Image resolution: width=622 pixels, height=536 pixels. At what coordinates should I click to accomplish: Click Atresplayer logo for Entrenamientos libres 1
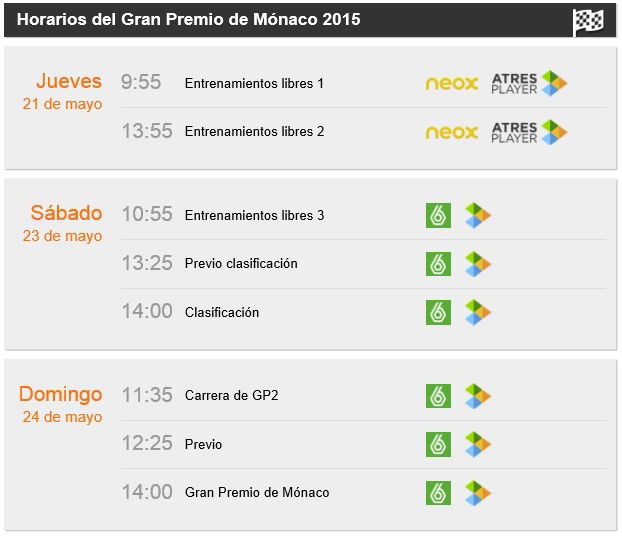529,83
